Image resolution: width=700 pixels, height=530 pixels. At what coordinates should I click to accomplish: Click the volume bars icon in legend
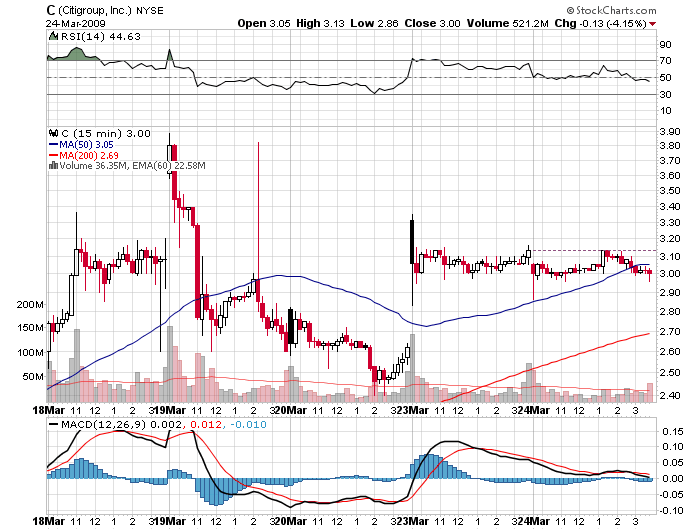pyautogui.click(x=53, y=166)
